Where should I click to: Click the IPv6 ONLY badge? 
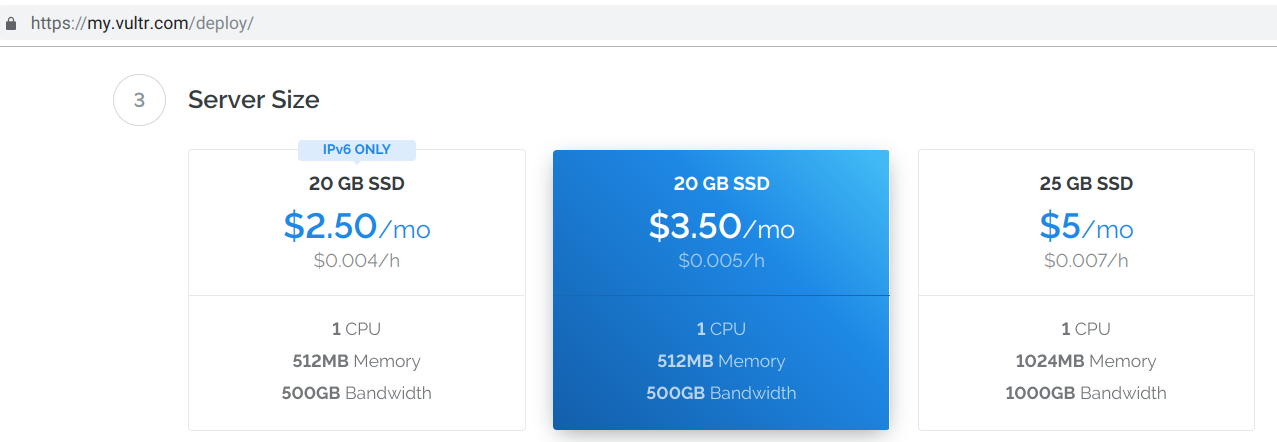click(x=357, y=150)
